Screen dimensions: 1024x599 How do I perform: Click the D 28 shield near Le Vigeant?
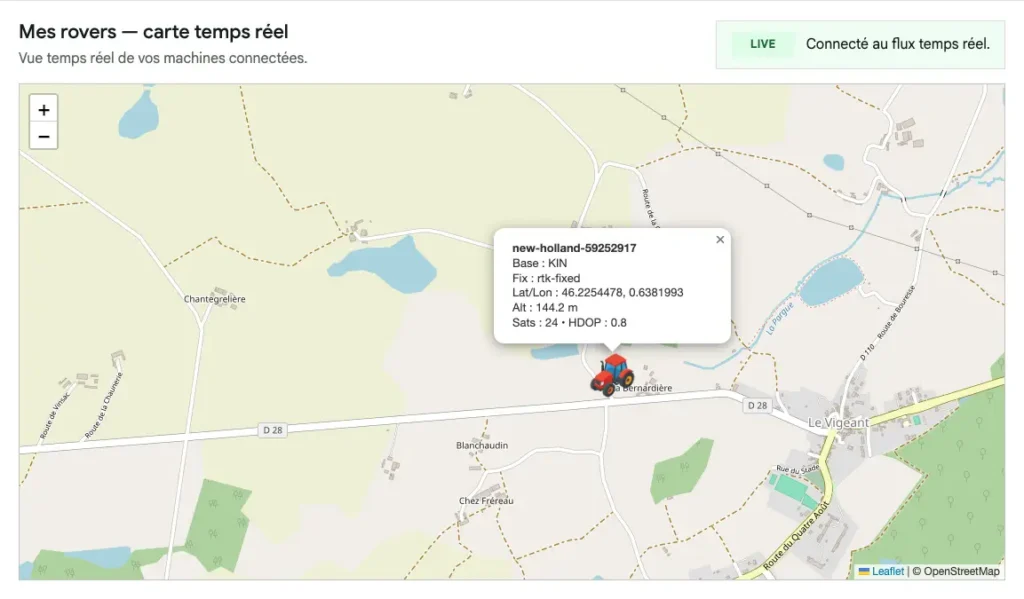757,405
